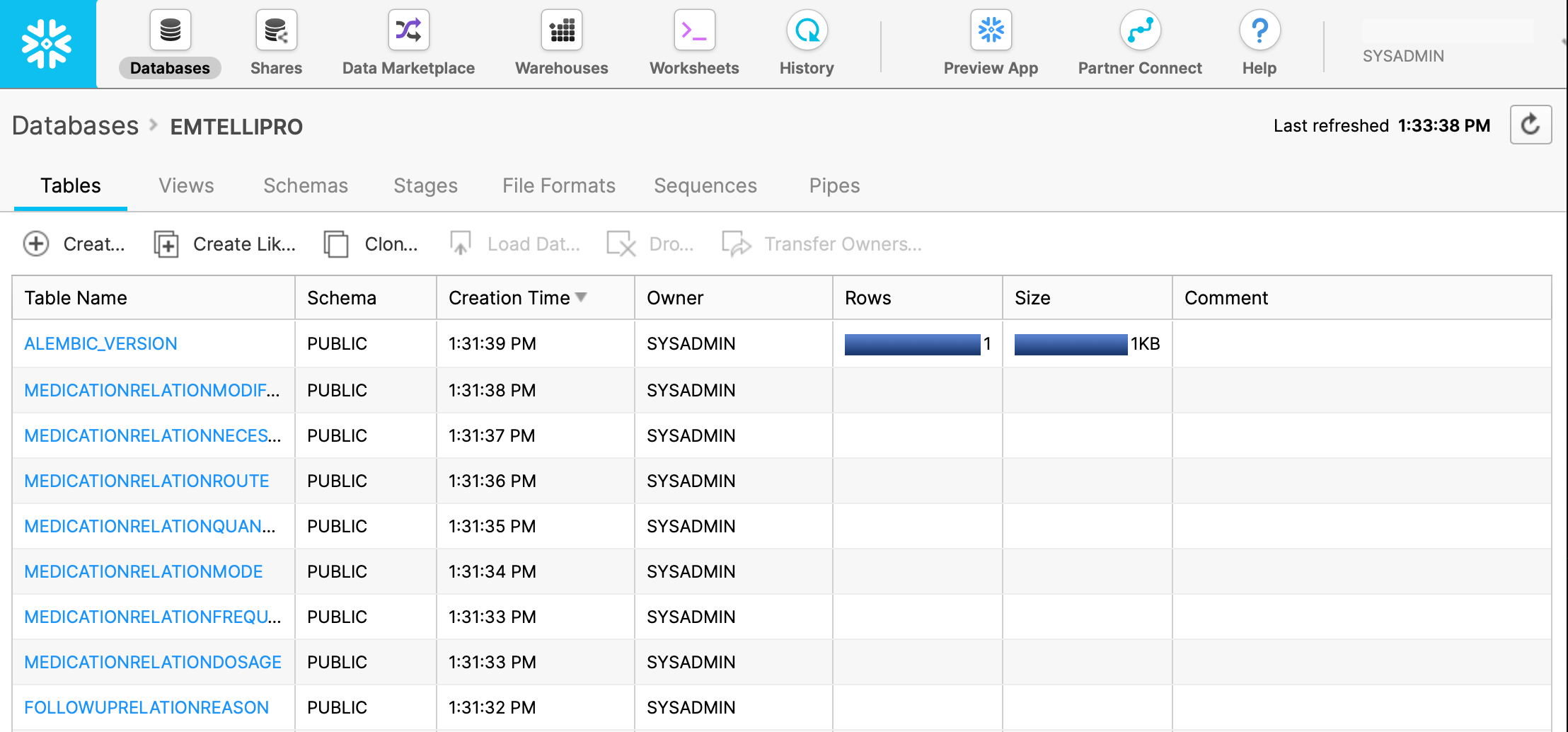Switch to the File Formats tab
1568x732 pixels.
click(559, 185)
